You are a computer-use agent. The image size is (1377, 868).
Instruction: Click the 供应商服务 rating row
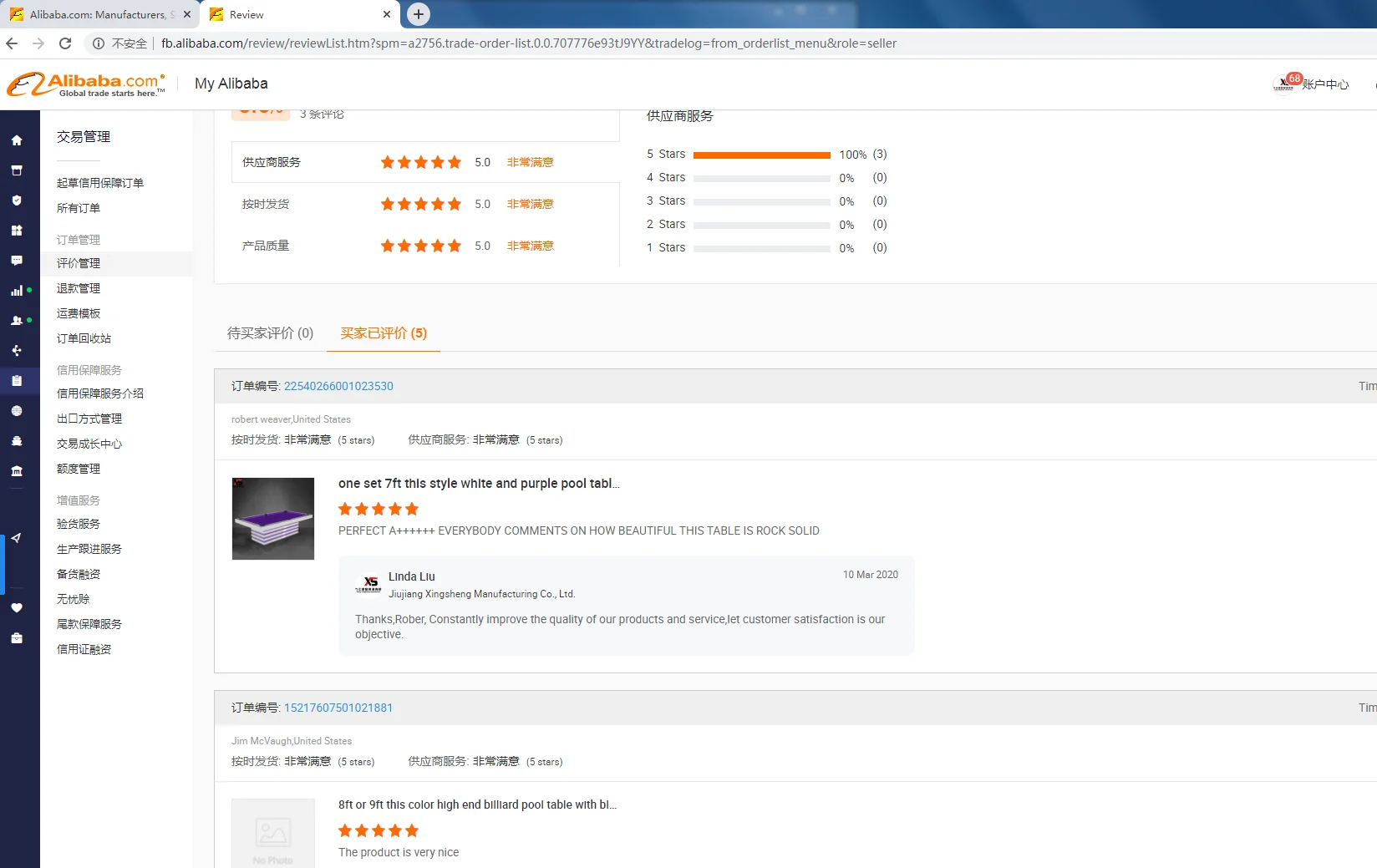pos(425,162)
